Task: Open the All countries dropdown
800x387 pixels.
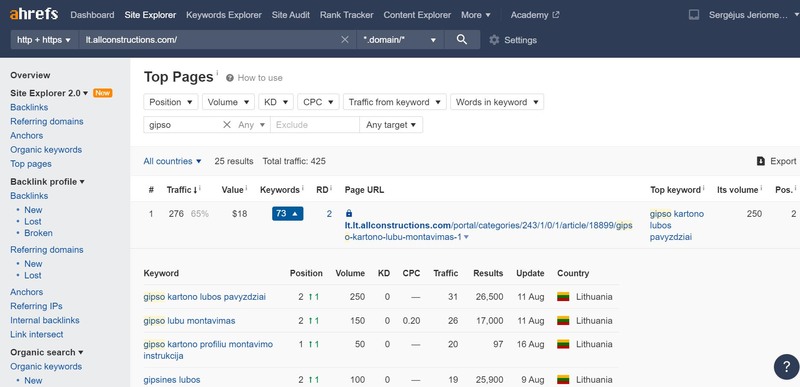Action: 172,161
